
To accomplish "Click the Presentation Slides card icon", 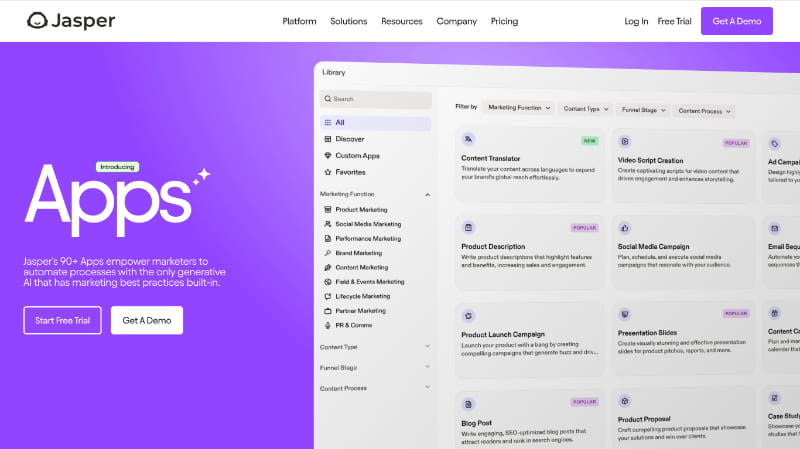I will click(625, 314).
